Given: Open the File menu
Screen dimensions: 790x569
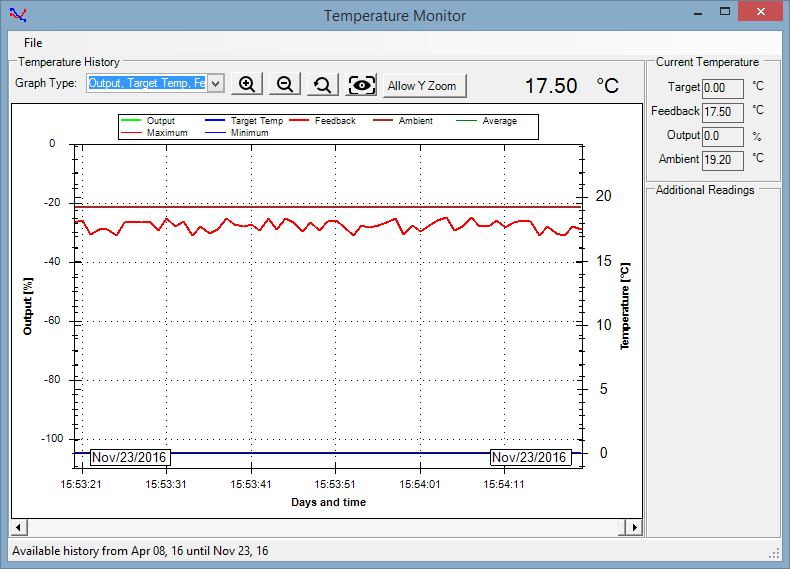Looking at the screenshot, I should coord(33,43).
